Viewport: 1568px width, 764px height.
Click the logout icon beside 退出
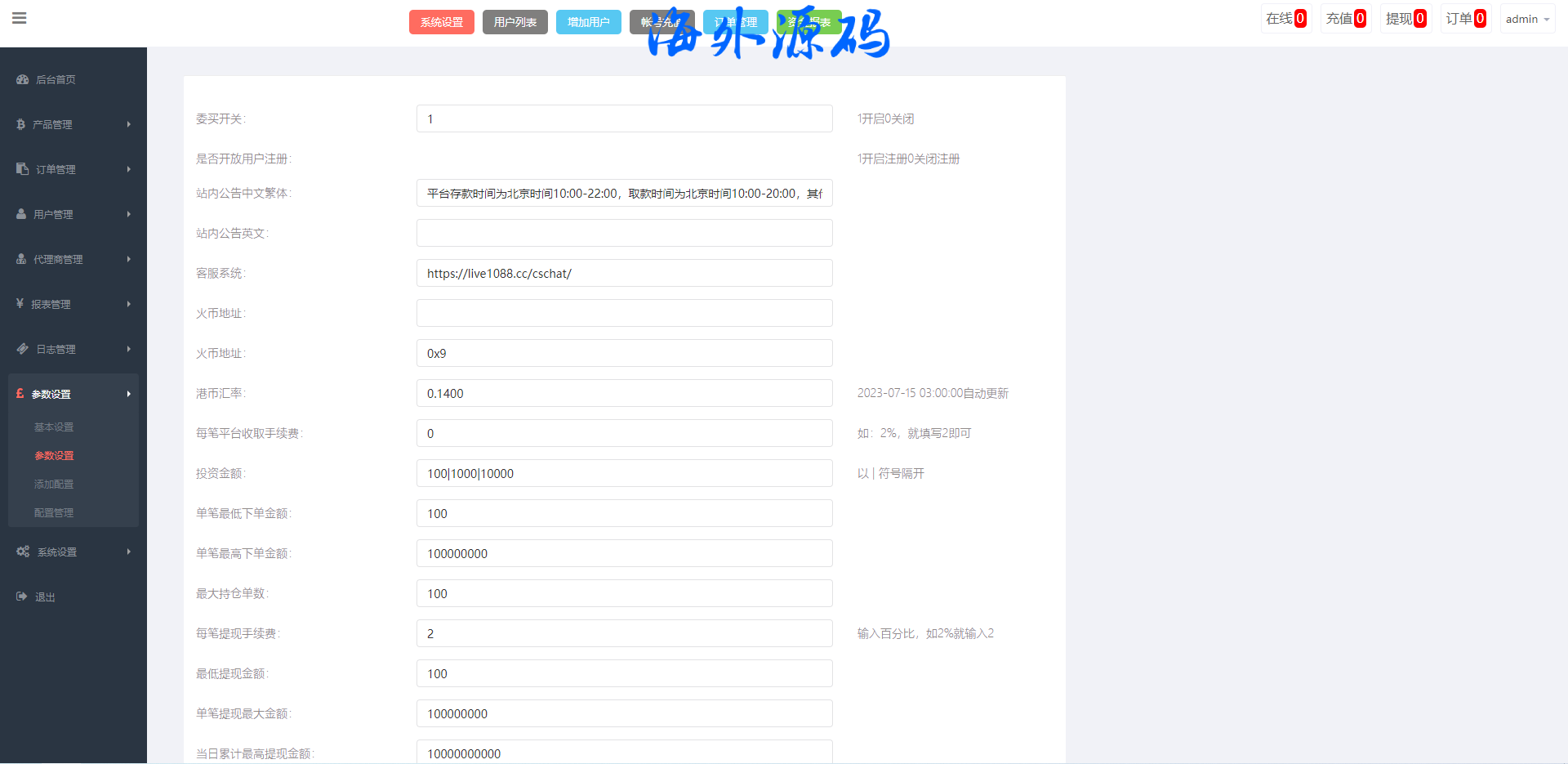(22, 596)
